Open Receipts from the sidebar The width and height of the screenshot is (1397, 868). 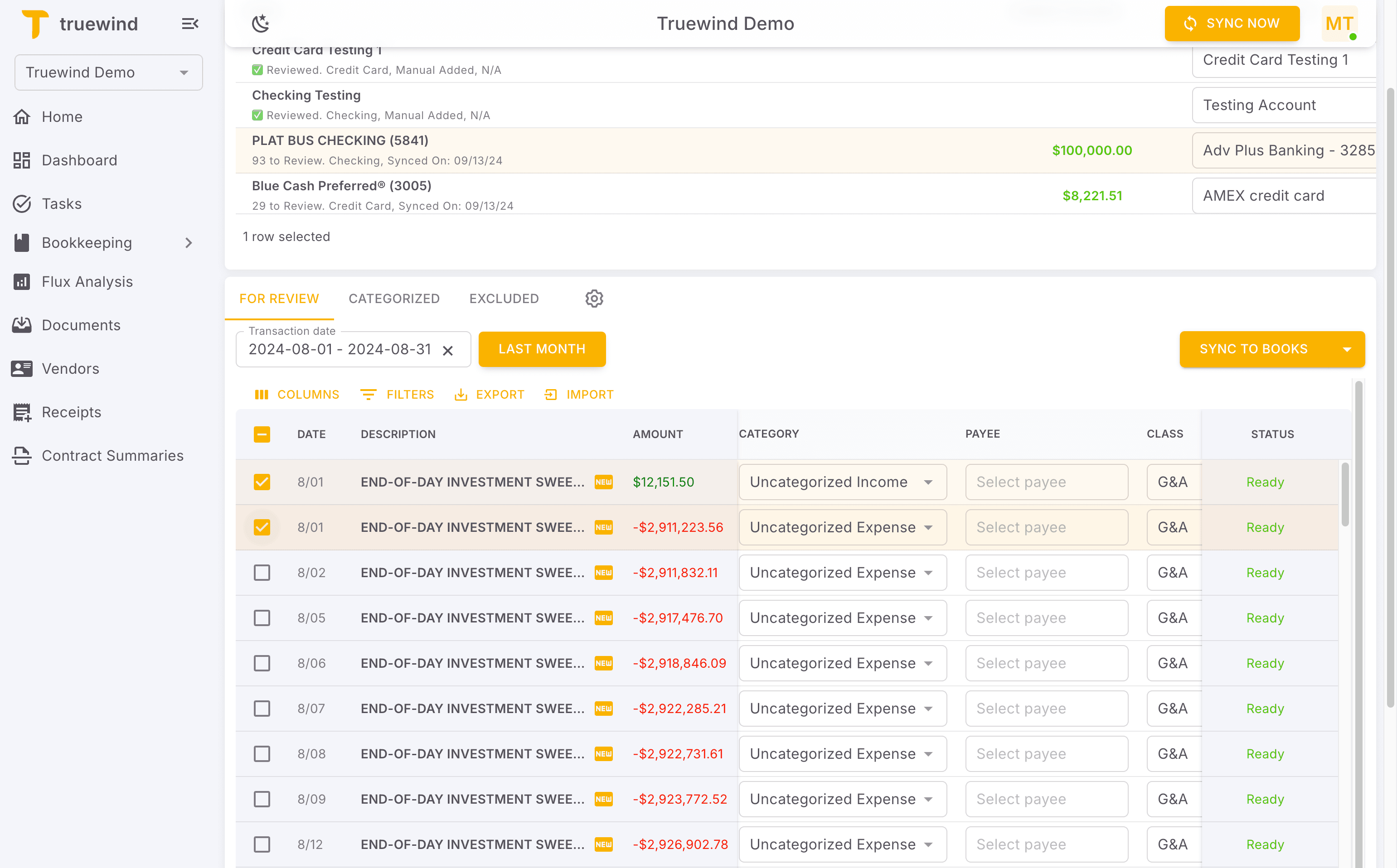coord(71,412)
